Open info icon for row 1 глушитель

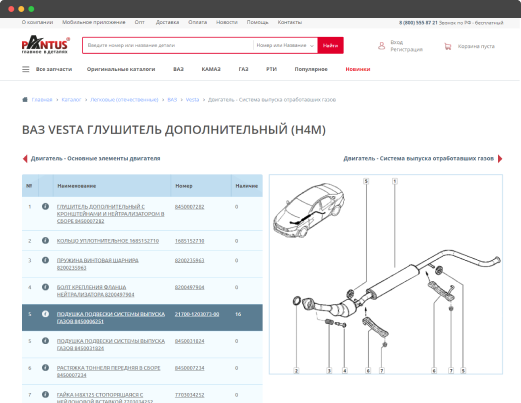click(x=45, y=206)
